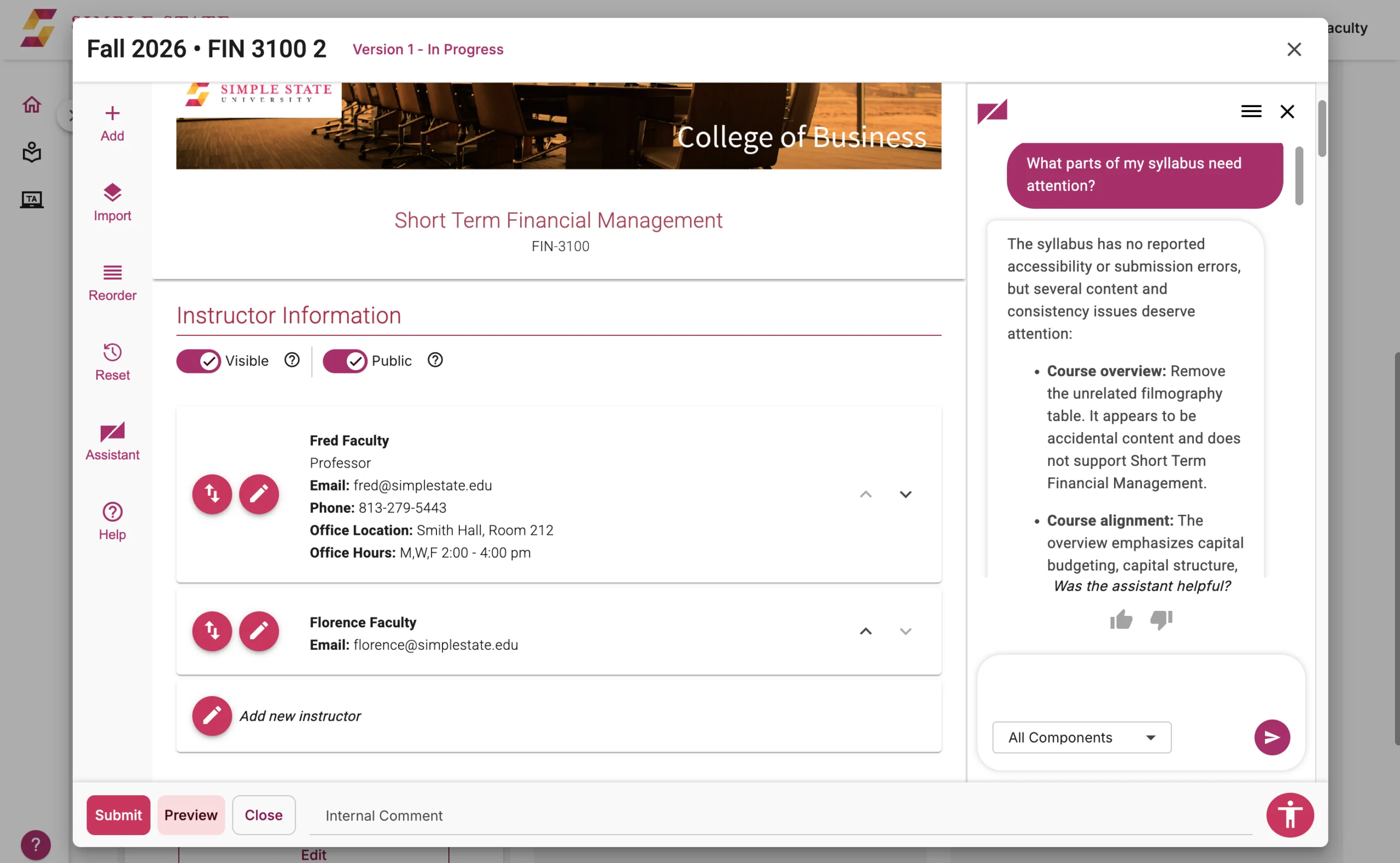Open the Help tool in sidebar

pyautogui.click(x=113, y=522)
